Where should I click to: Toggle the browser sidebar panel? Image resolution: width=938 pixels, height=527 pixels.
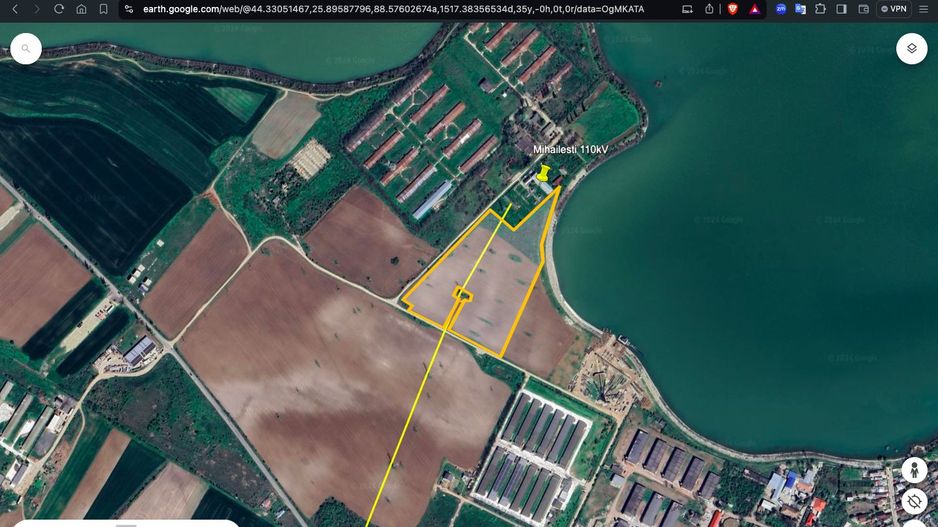(x=841, y=9)
